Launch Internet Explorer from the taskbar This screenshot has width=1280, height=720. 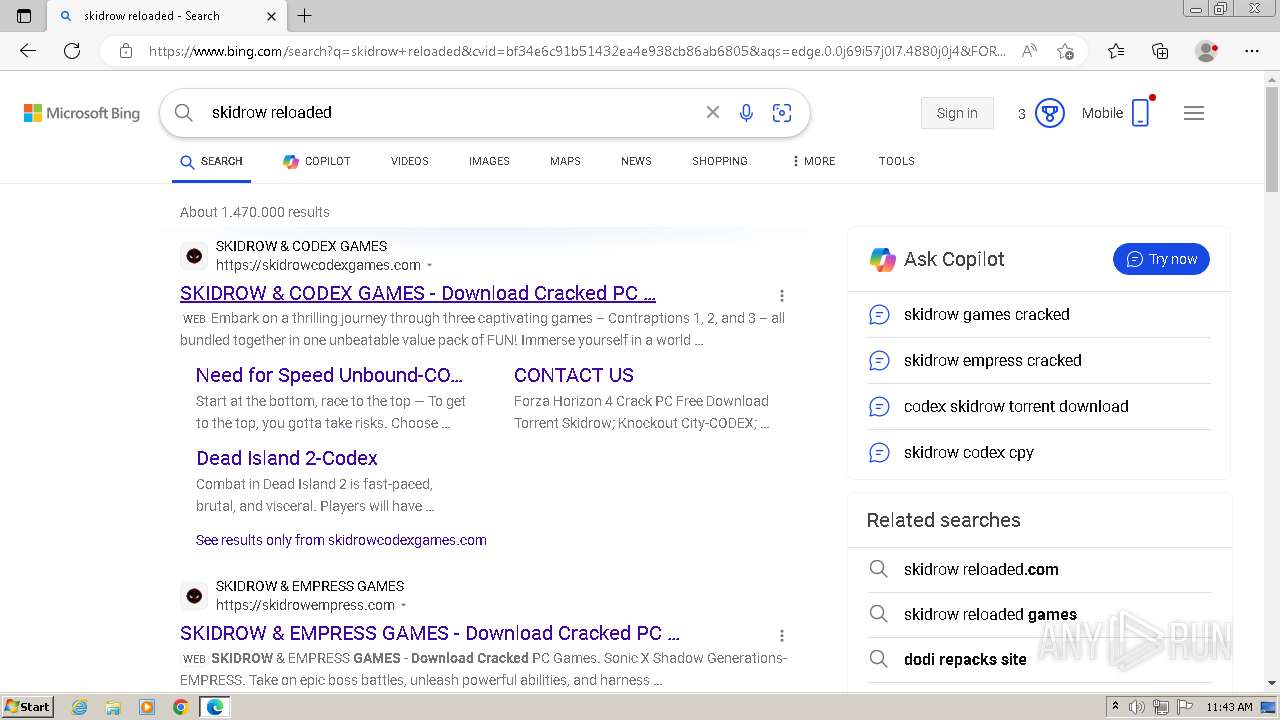coord(80,707)
